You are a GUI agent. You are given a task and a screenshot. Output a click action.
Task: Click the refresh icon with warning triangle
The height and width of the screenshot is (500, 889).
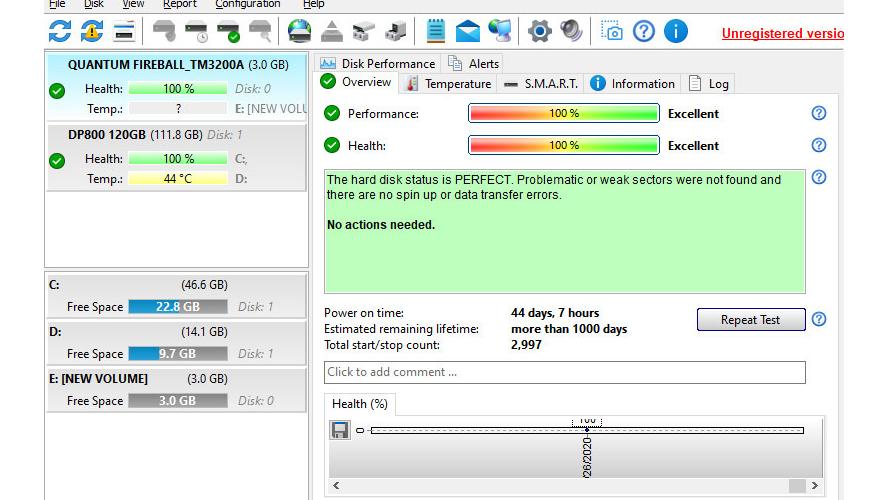92,31
